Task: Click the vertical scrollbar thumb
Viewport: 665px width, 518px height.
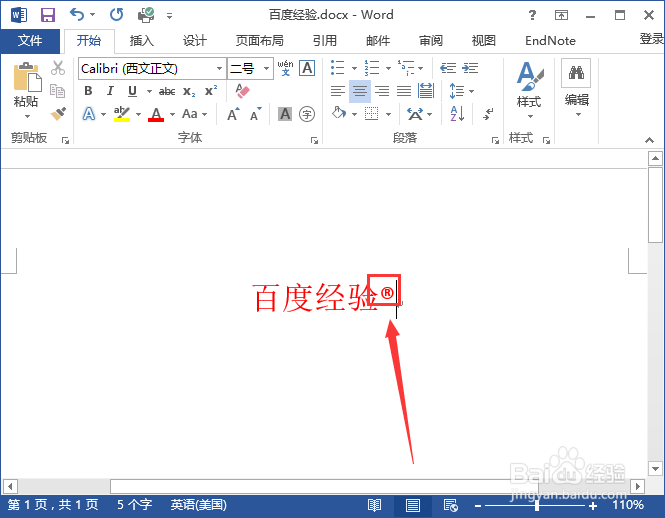Action: tap(655, 205)
